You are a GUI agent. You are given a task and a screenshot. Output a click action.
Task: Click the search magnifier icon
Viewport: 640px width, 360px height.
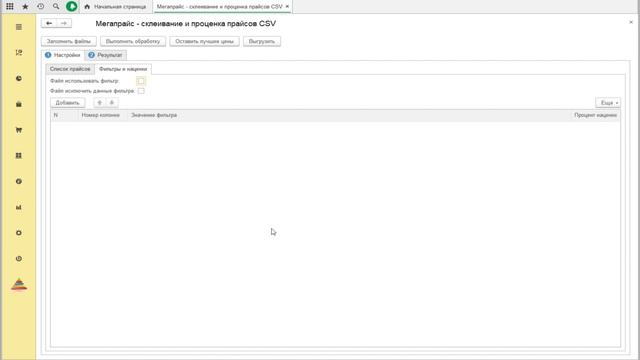[x=56, y=7]
